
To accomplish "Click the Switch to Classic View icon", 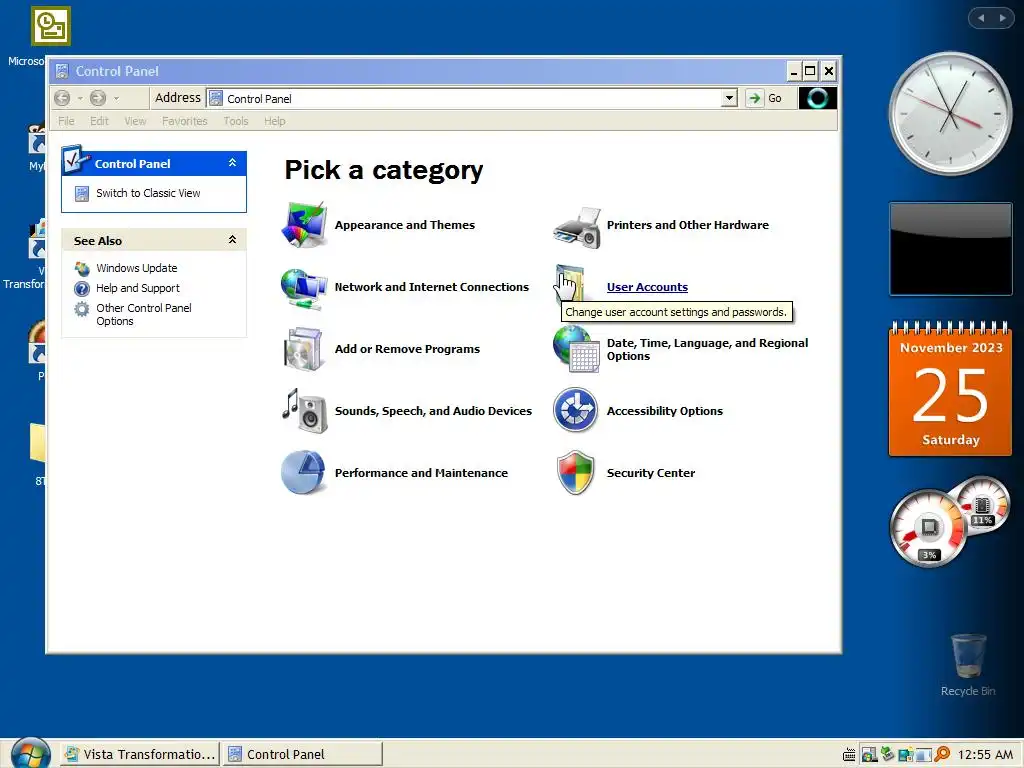I will click(x=82, y=193).
